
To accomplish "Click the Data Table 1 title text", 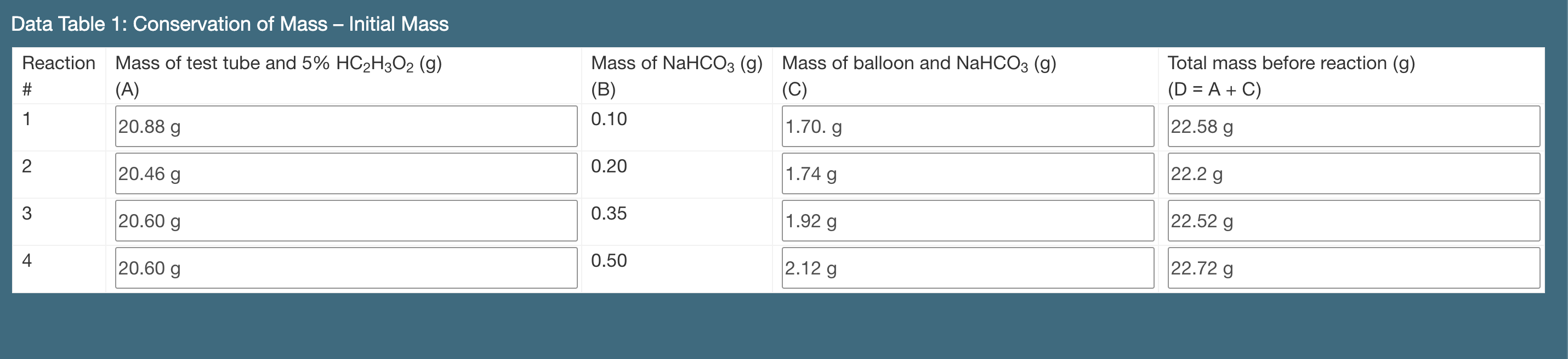I will coord(230,24).
